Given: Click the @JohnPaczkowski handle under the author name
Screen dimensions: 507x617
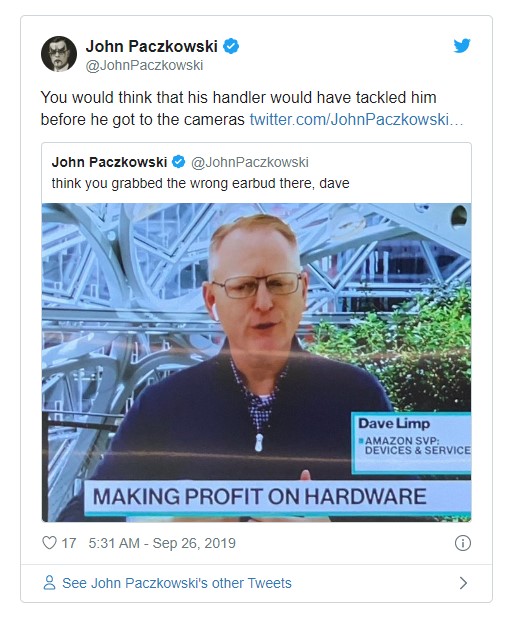Looking at the screenshot, I should (x=144, y=65).
